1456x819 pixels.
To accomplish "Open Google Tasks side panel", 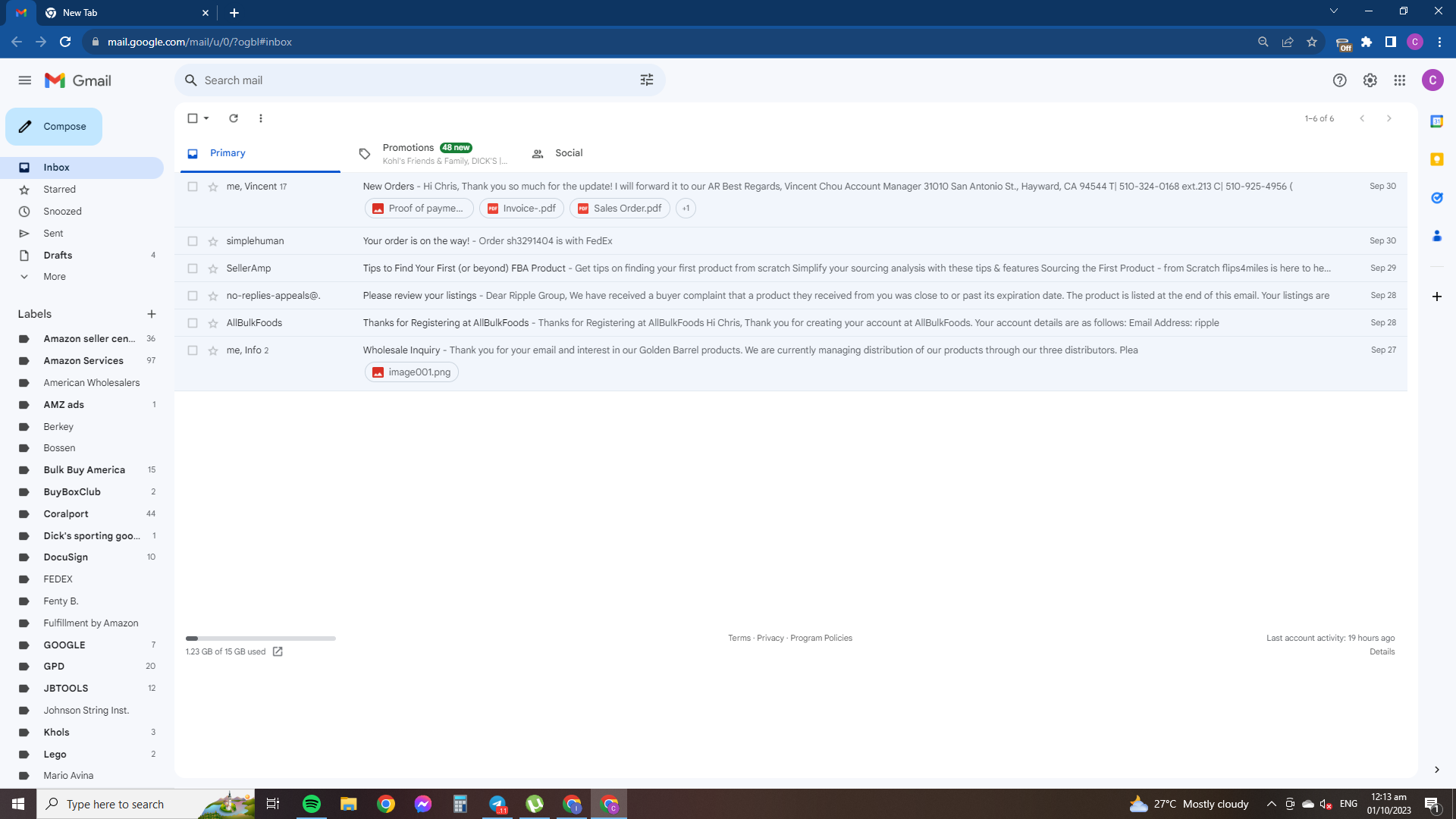I will click(1437, 198).
